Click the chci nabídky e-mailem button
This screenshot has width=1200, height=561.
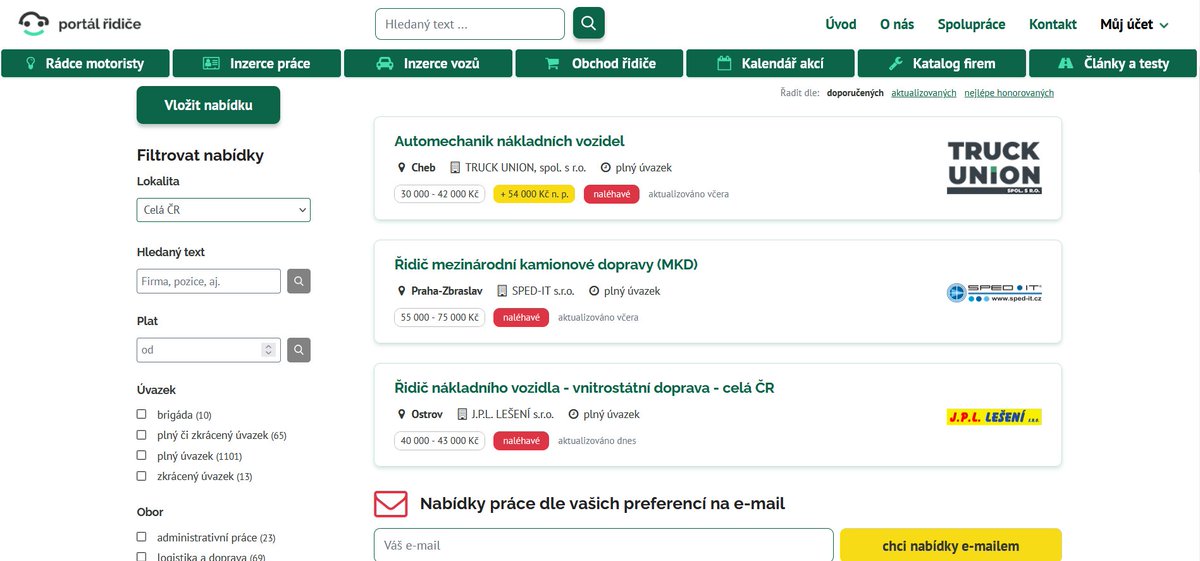(951, 546)
